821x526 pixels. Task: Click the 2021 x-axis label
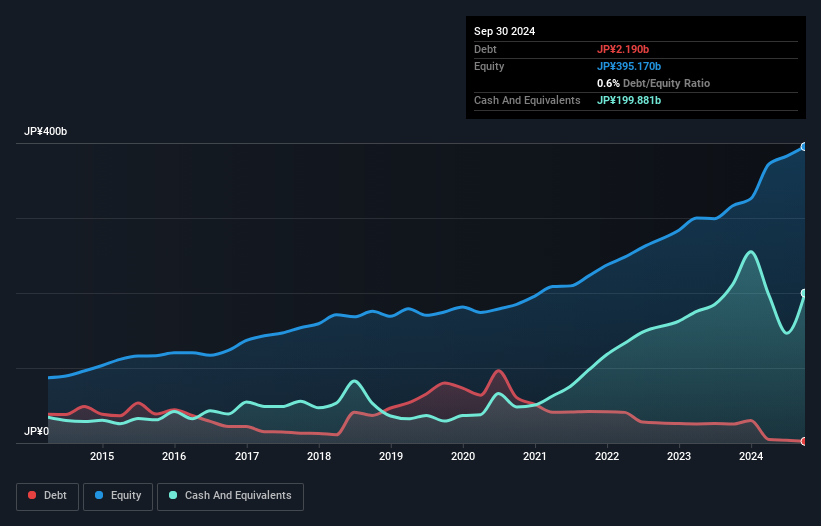[535, 456]
